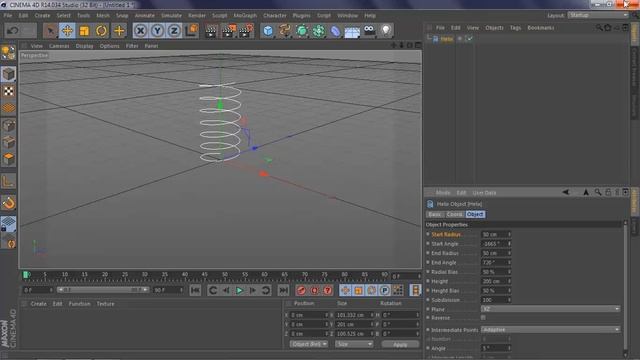This screenshot has height=360, width=640.
Task: Toggle X axis lock
Action: (140, 31)
